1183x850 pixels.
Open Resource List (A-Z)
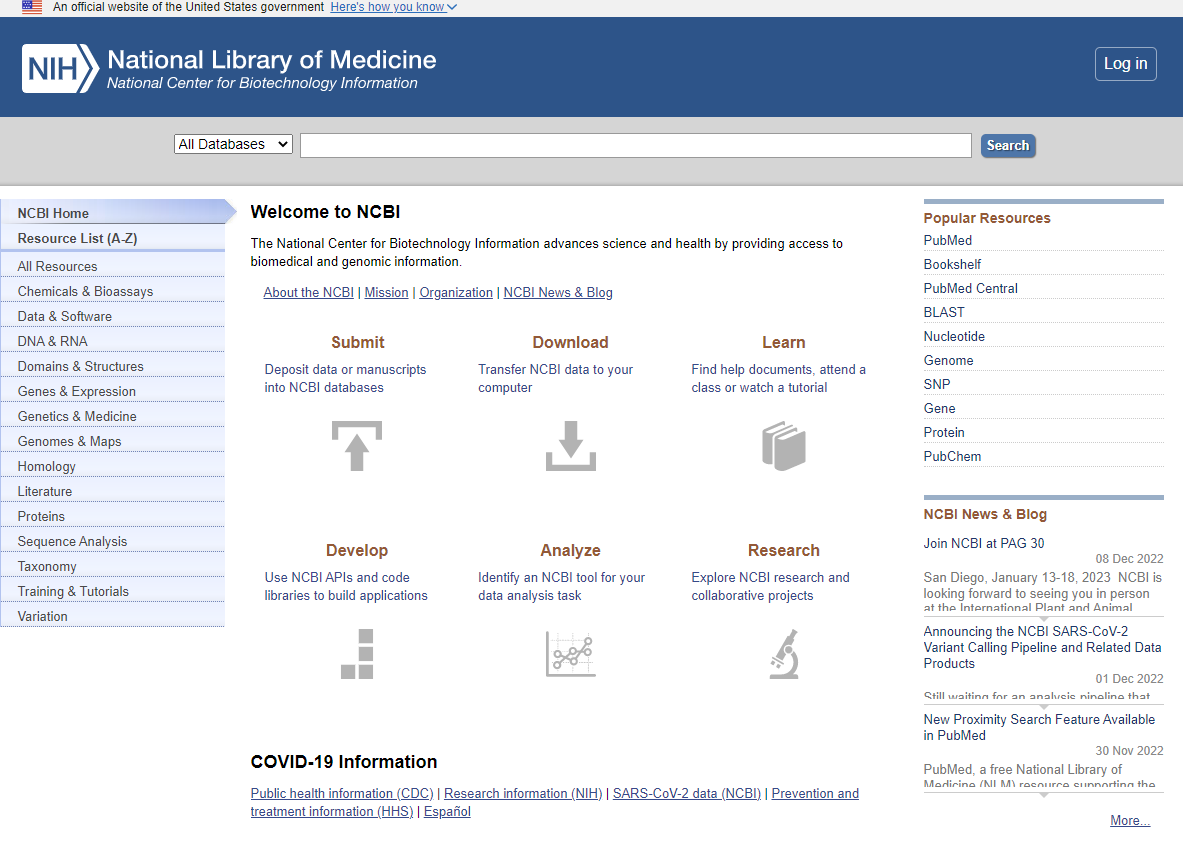tap(112, 238)
